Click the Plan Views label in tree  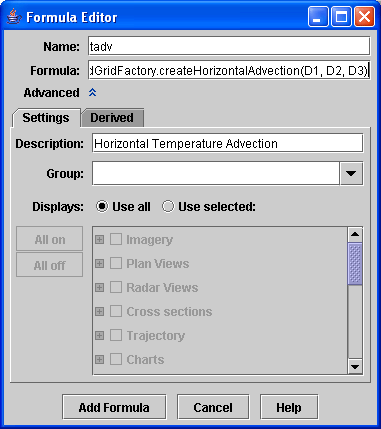click(x=158, y=264)
